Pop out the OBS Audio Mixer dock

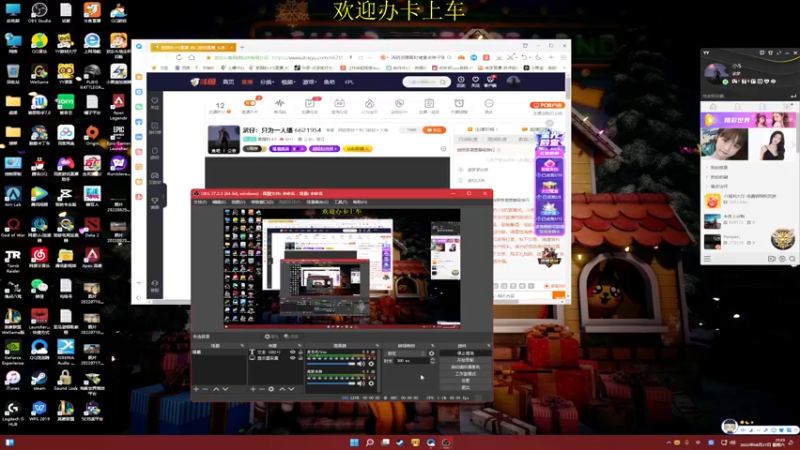(x=377, y=345)
